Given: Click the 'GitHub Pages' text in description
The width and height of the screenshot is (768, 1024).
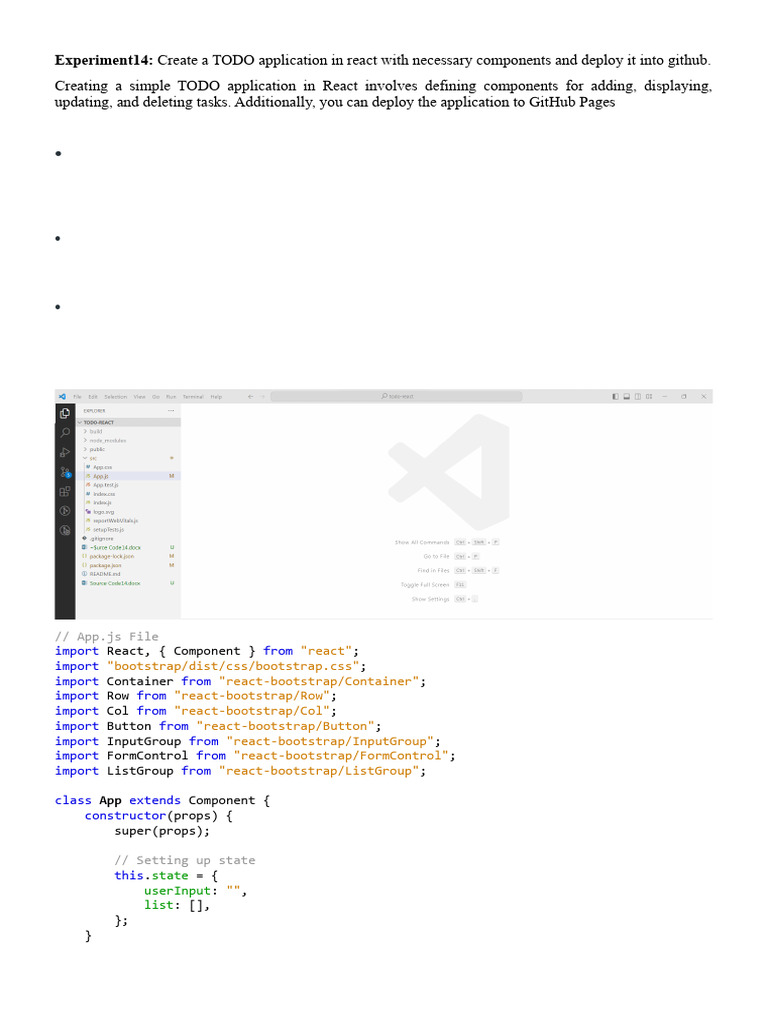Looking at the screenshot, I should click(572, 102).
